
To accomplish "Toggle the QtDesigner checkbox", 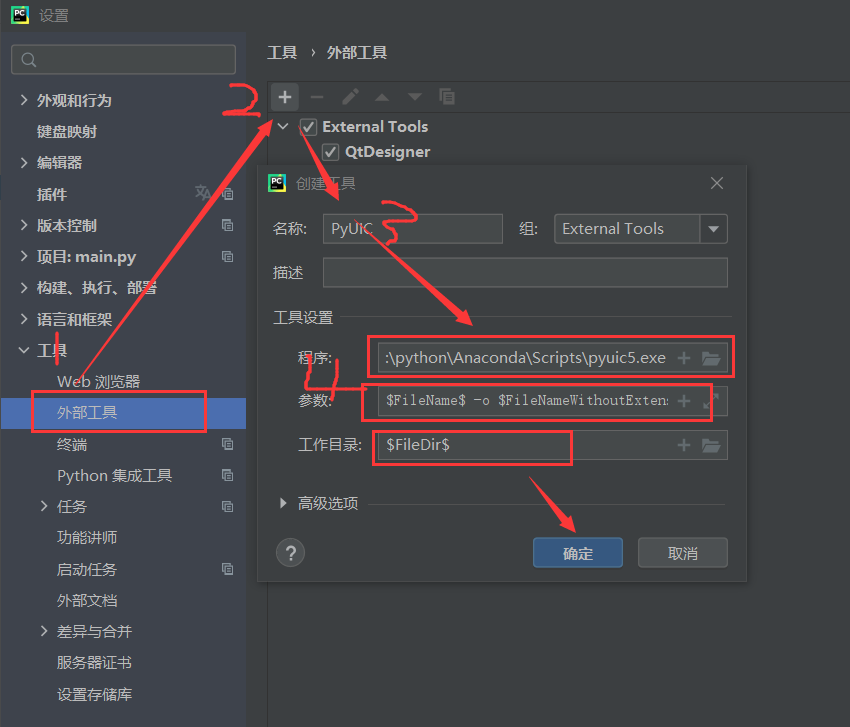I will click(x=330, y=152).
